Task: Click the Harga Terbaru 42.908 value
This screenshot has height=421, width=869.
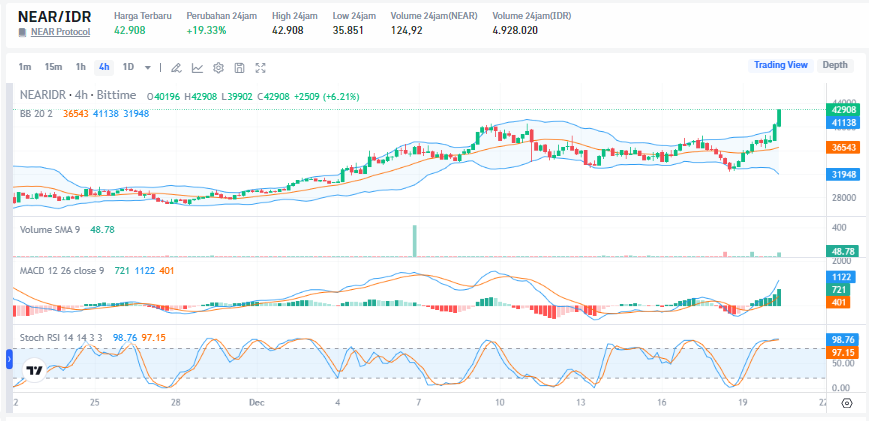Action: pos(130,30)
